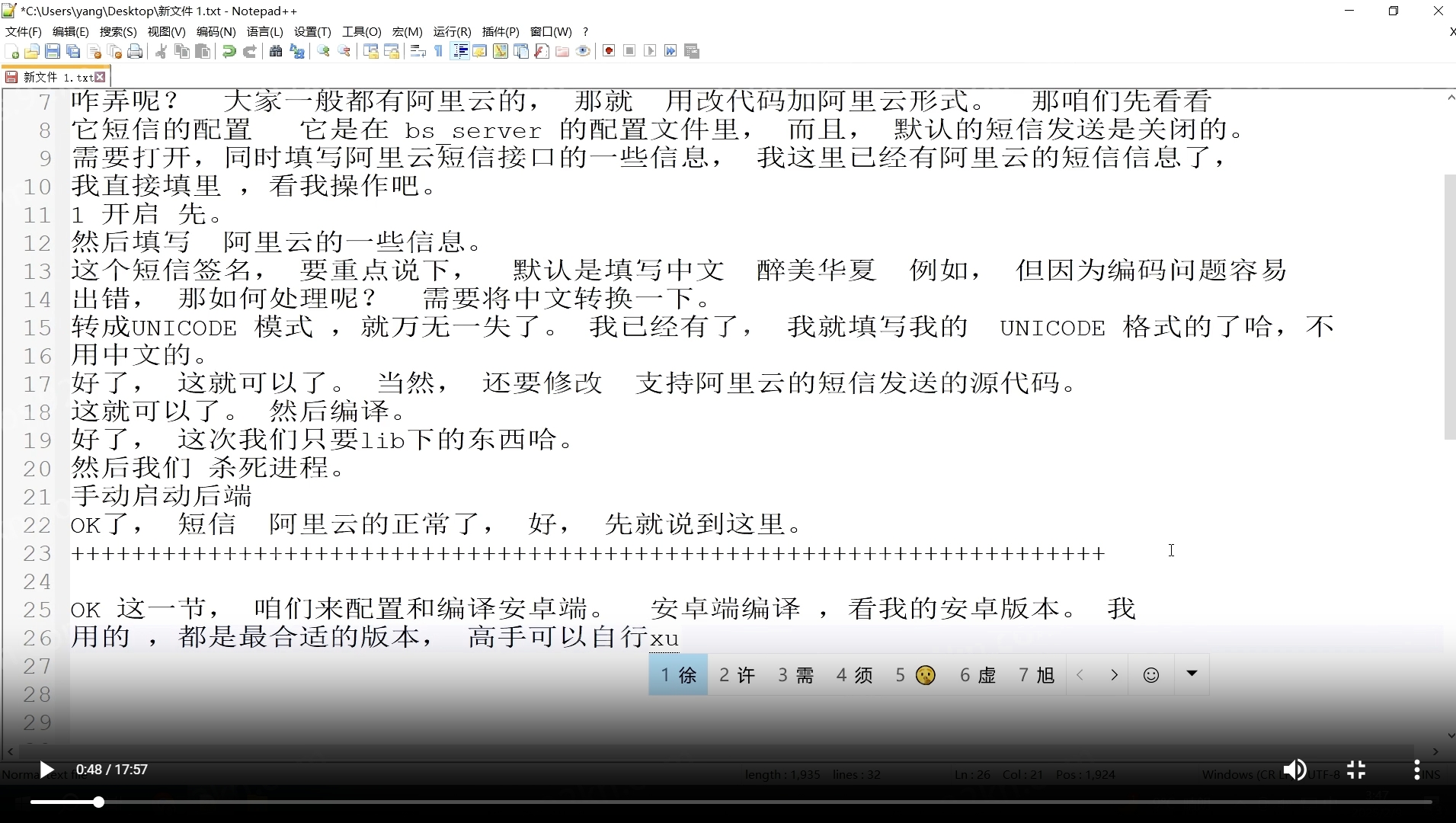
Task: Click the green Undo arrow
Action: [229, 51]
